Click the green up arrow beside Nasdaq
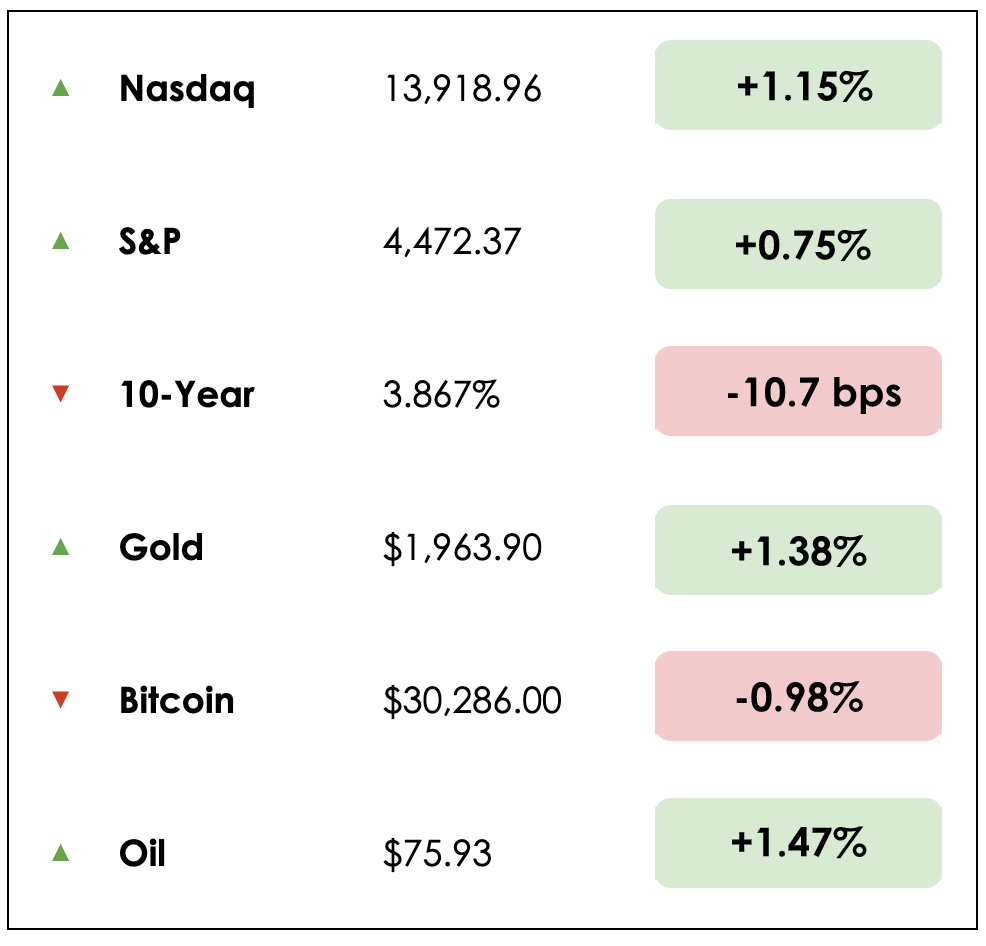Image resolution: width=986 pixels, height=946 pixels. coord(60,89)
